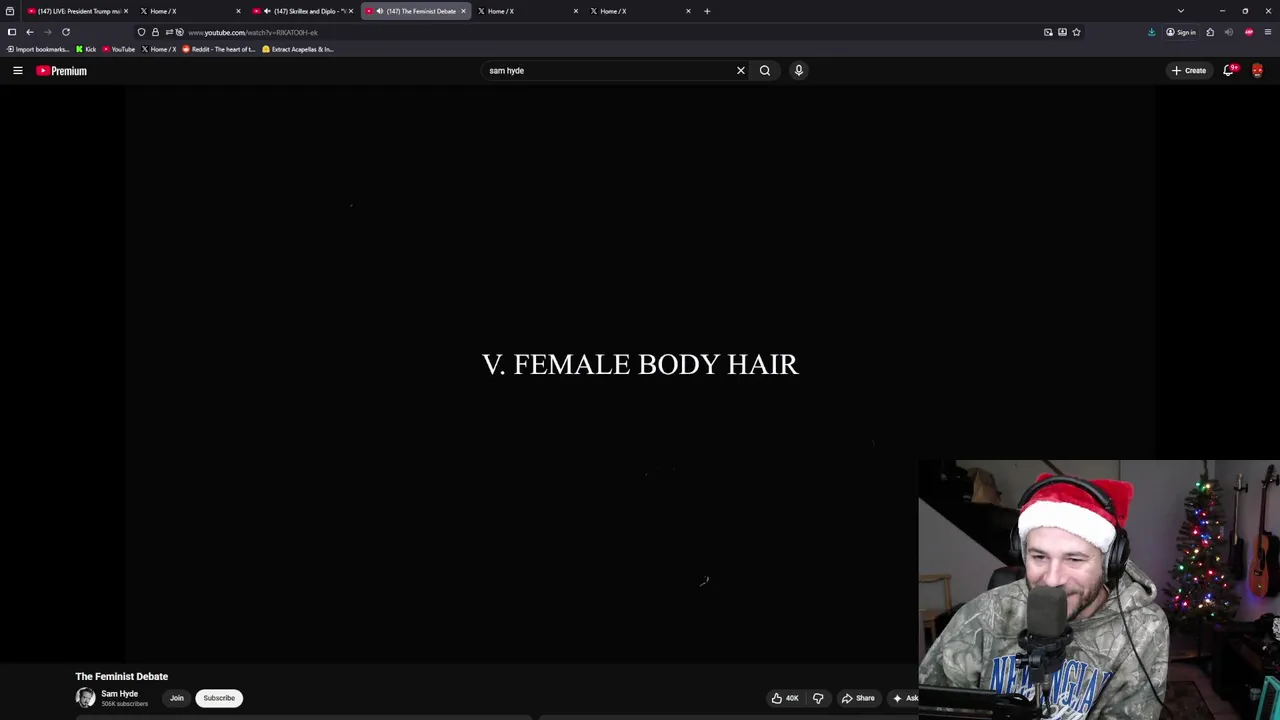Screen dimensions: 1280x720
Task: Open Sam Hyde channel avatar
Action: (85, 698)
